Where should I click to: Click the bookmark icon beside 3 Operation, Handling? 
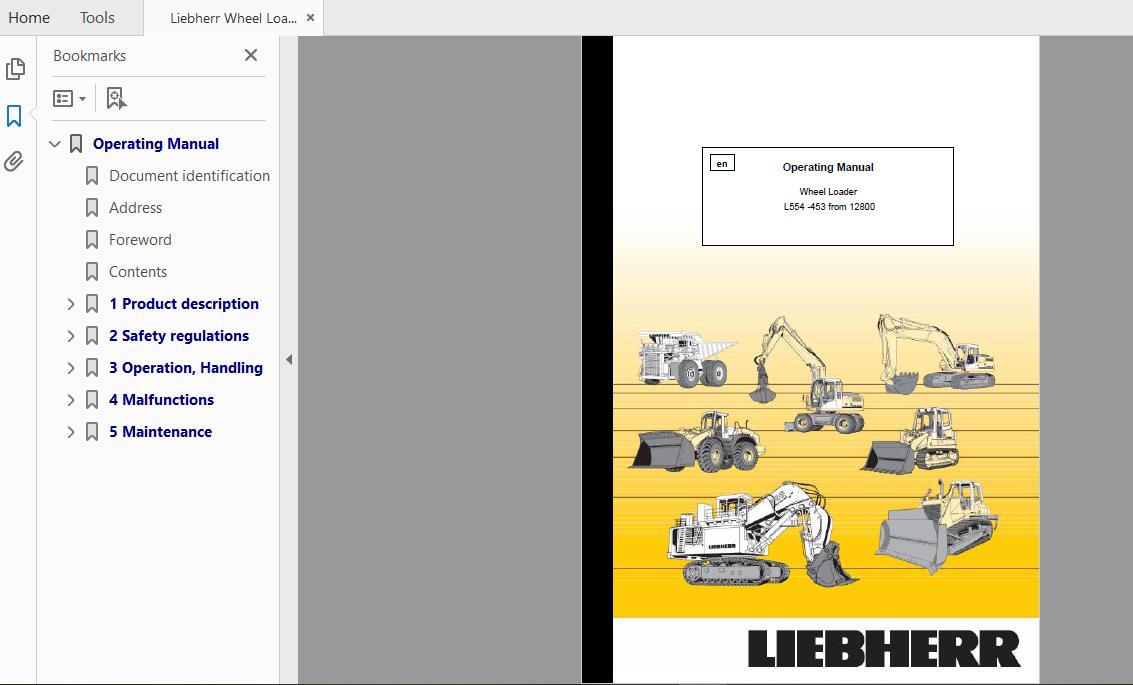[92, 368]
